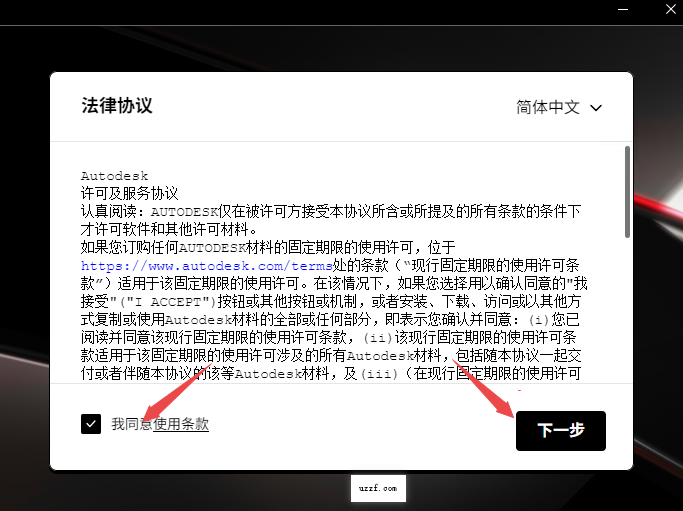Click the license agreement scrollbar thumb
683x511 pixels.
pyautogui.click(x=626, y=192)
